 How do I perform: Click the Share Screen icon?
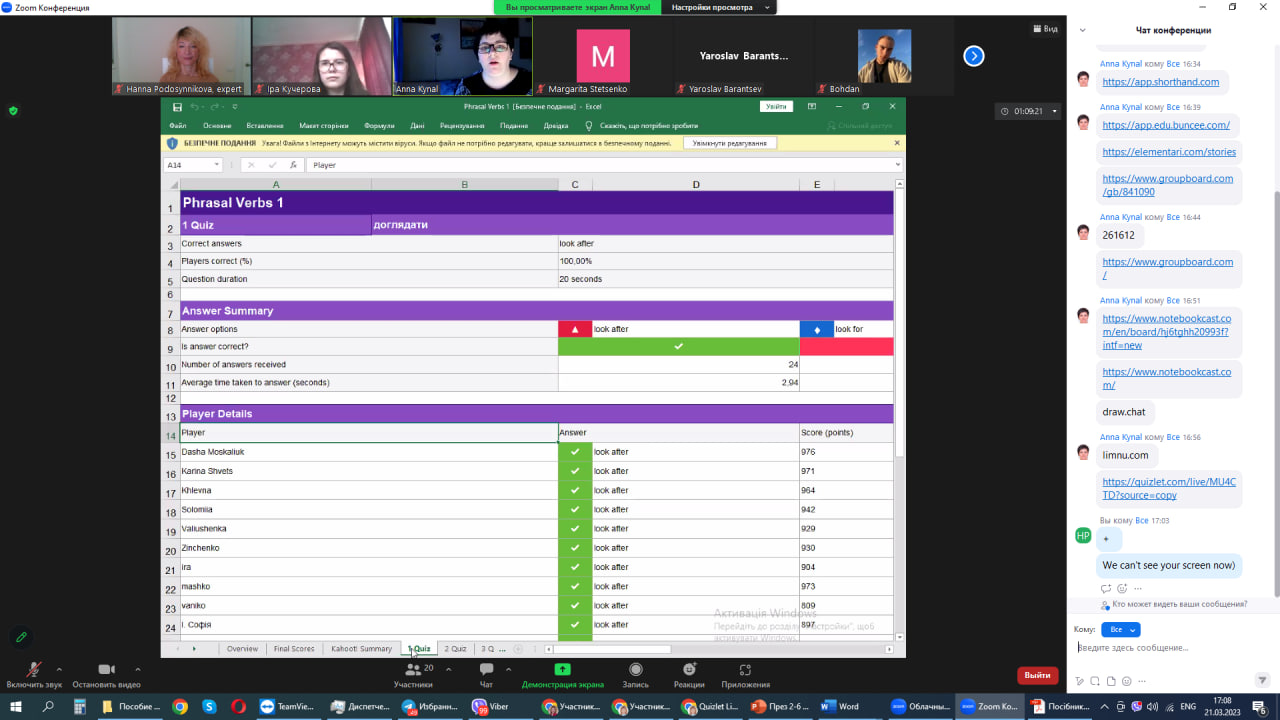pyautogui.click(x=562, y=671)
